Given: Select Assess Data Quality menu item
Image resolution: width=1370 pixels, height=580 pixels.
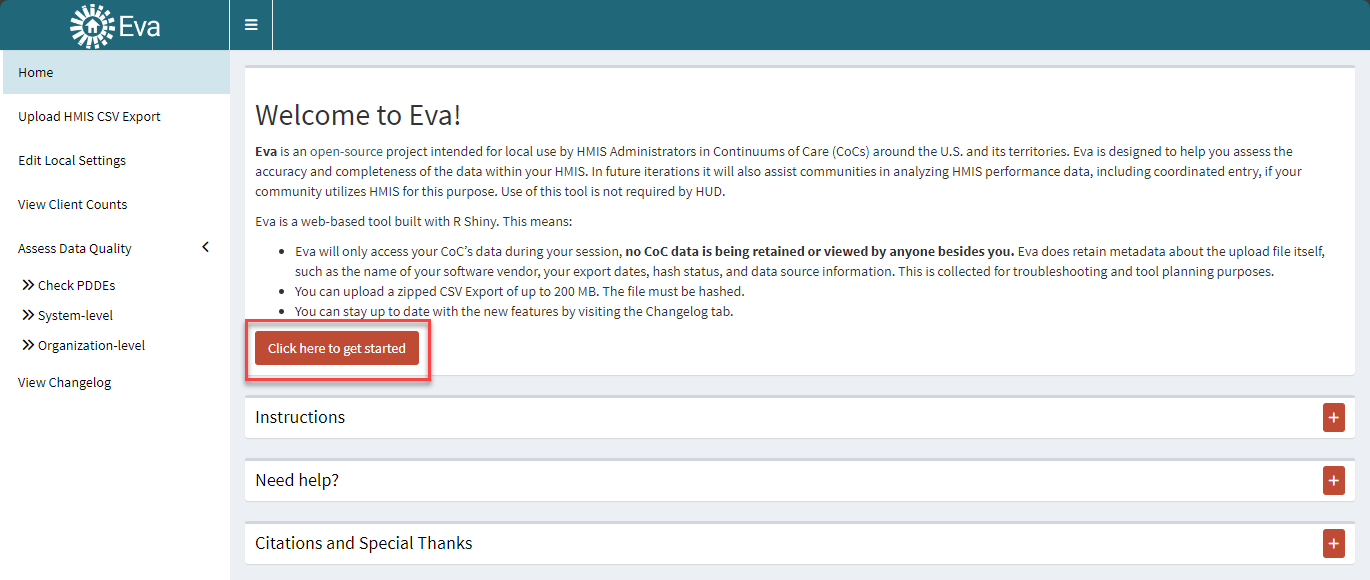Looking at the screenshot, I should pyautogui.click(x=115, y=248).
